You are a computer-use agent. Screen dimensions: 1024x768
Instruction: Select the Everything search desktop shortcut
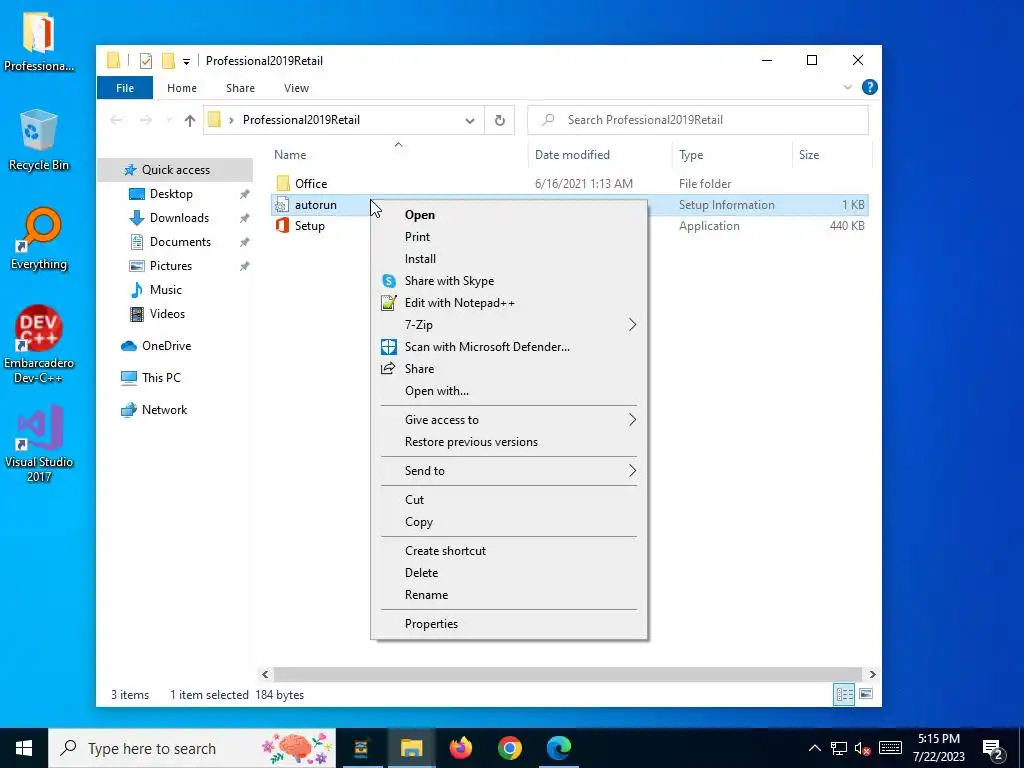tap(39, 239)
